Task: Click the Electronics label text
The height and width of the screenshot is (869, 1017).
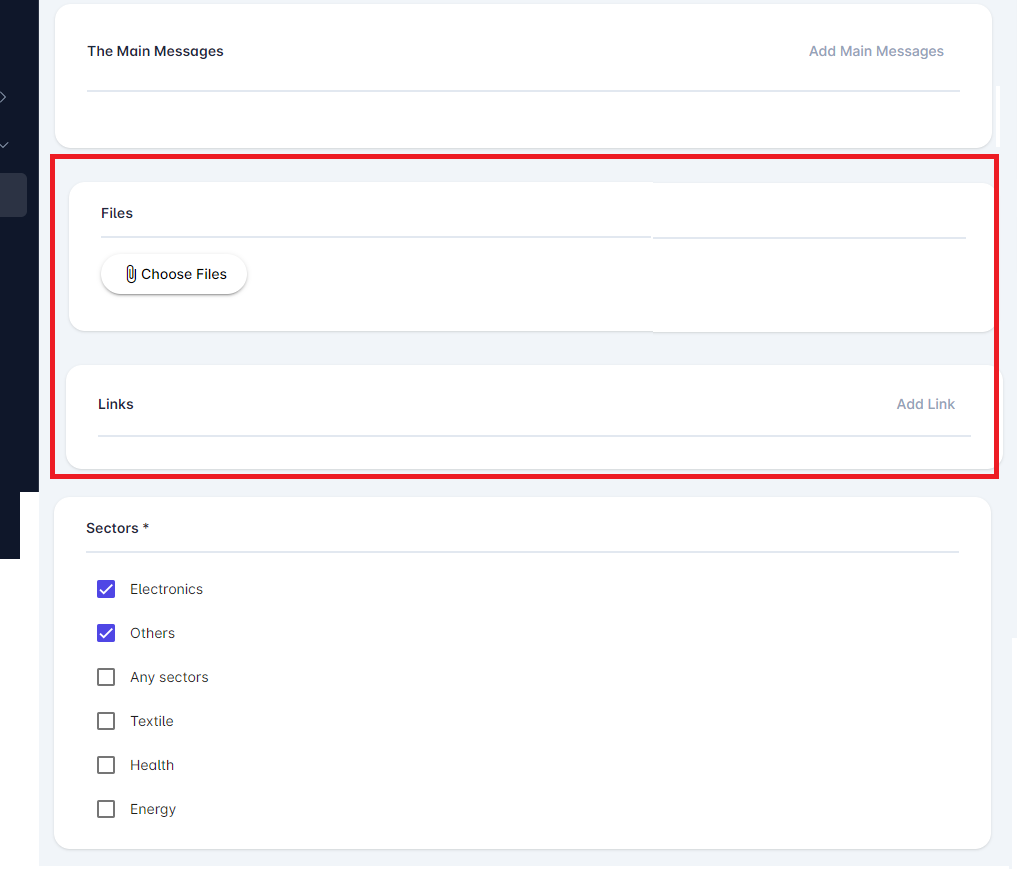Action: (166, 589)
